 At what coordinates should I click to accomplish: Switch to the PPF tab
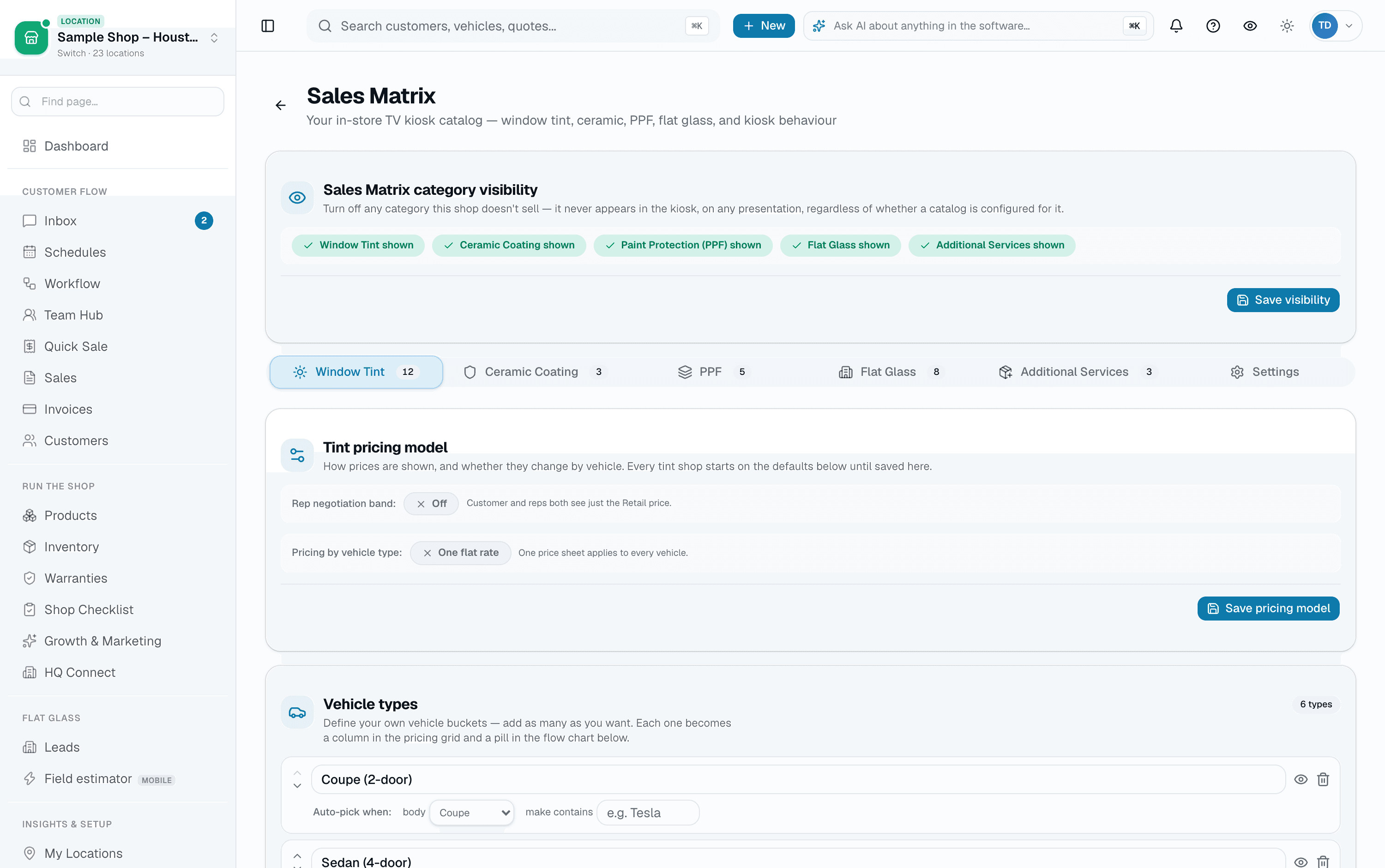(x=714, y=372)
